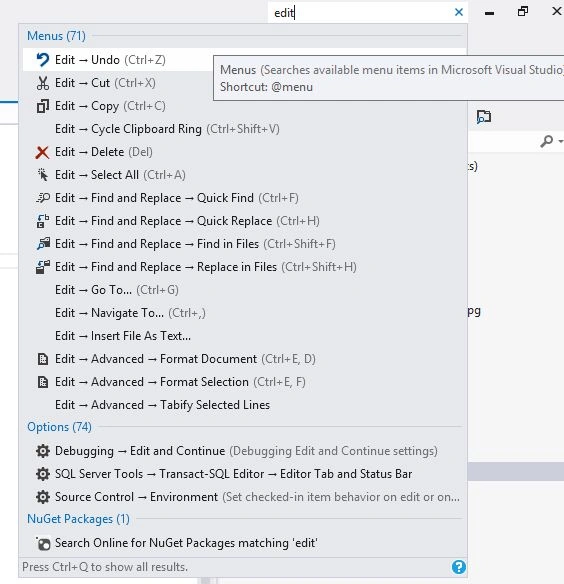The width and height of the screenshot is (564, 584).
Task: Click the Quick Replace icon
Action: [x=42, y=221]
